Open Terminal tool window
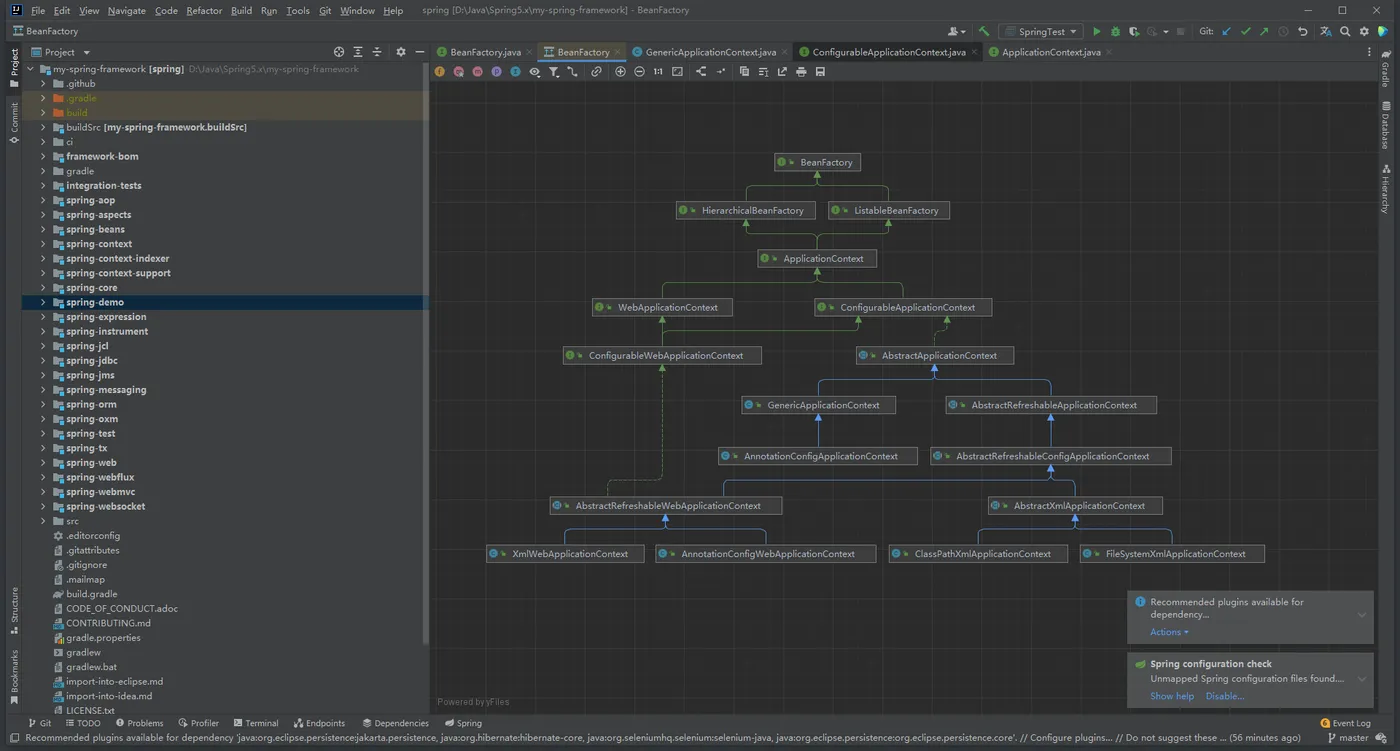The height and width of the screenshot is (751, 1400). (x=255, y=723)
